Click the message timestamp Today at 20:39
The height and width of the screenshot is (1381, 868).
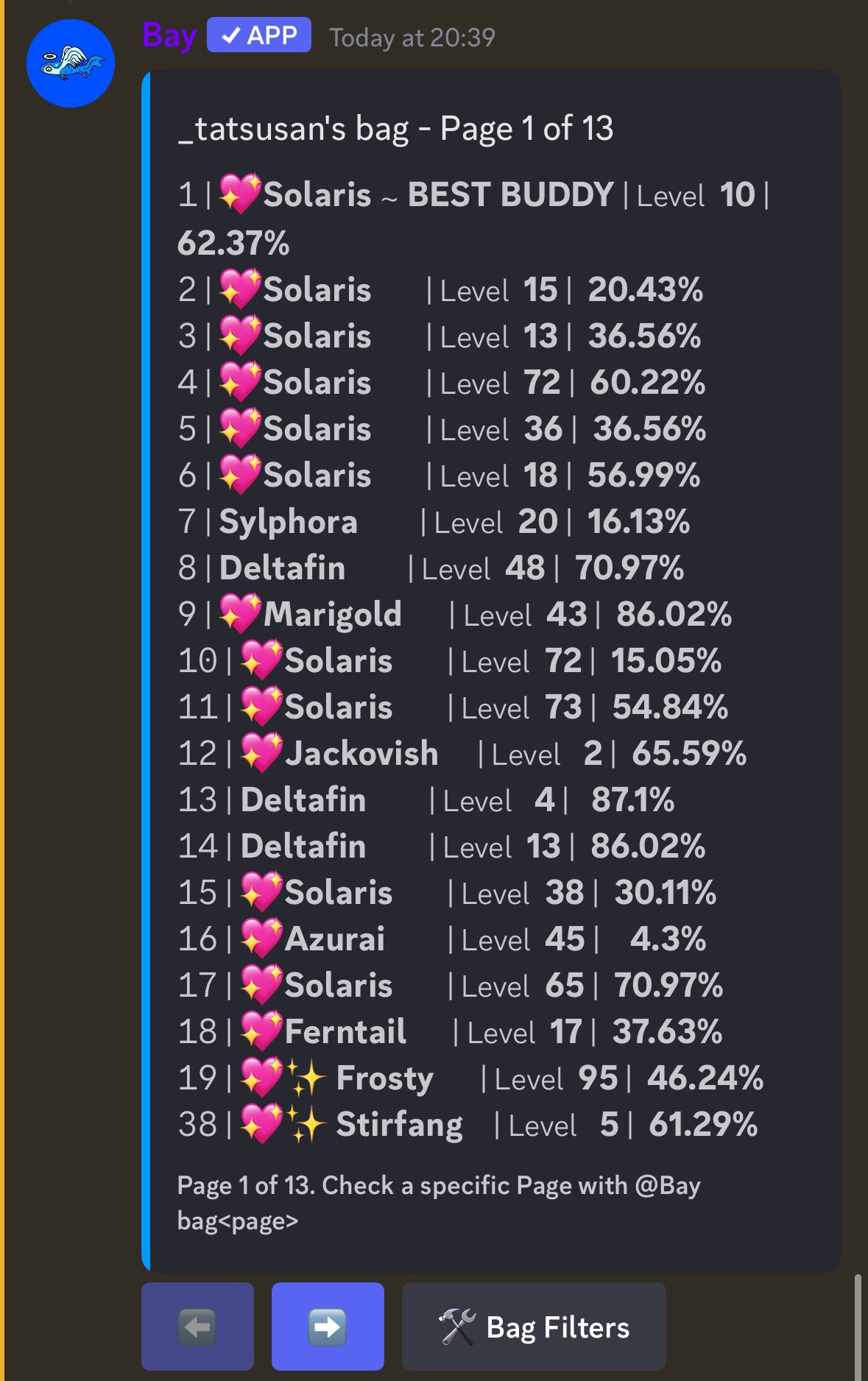pyautogui.click(x=412, y=38)
